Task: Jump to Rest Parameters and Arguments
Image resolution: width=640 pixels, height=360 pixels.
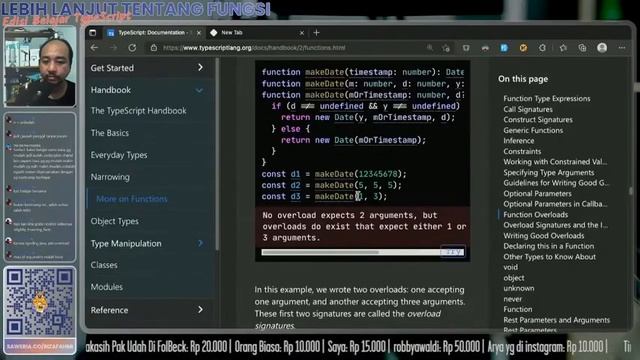Action: tap(556, 320)
